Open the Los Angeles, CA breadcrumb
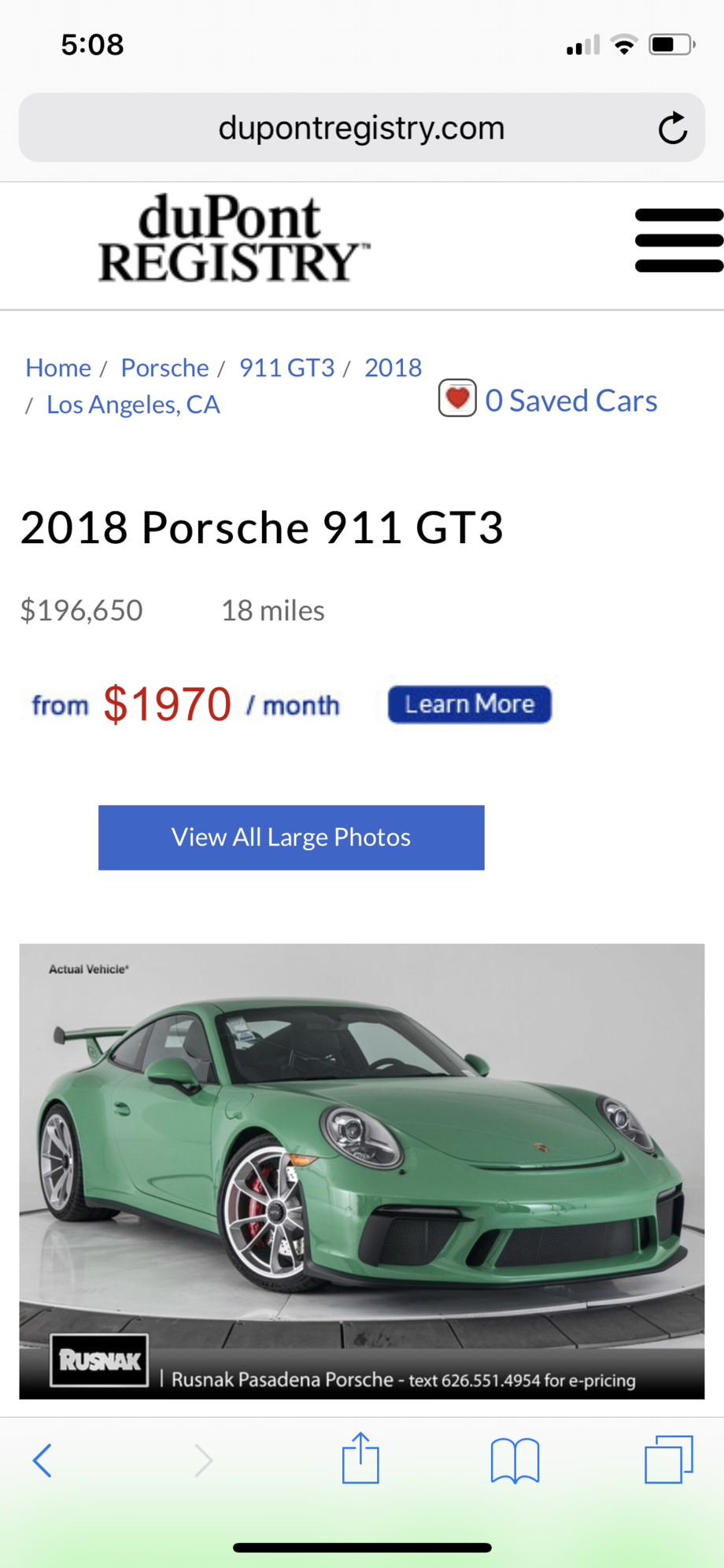This screenshot has height=1568, width=724. (133, 405)
